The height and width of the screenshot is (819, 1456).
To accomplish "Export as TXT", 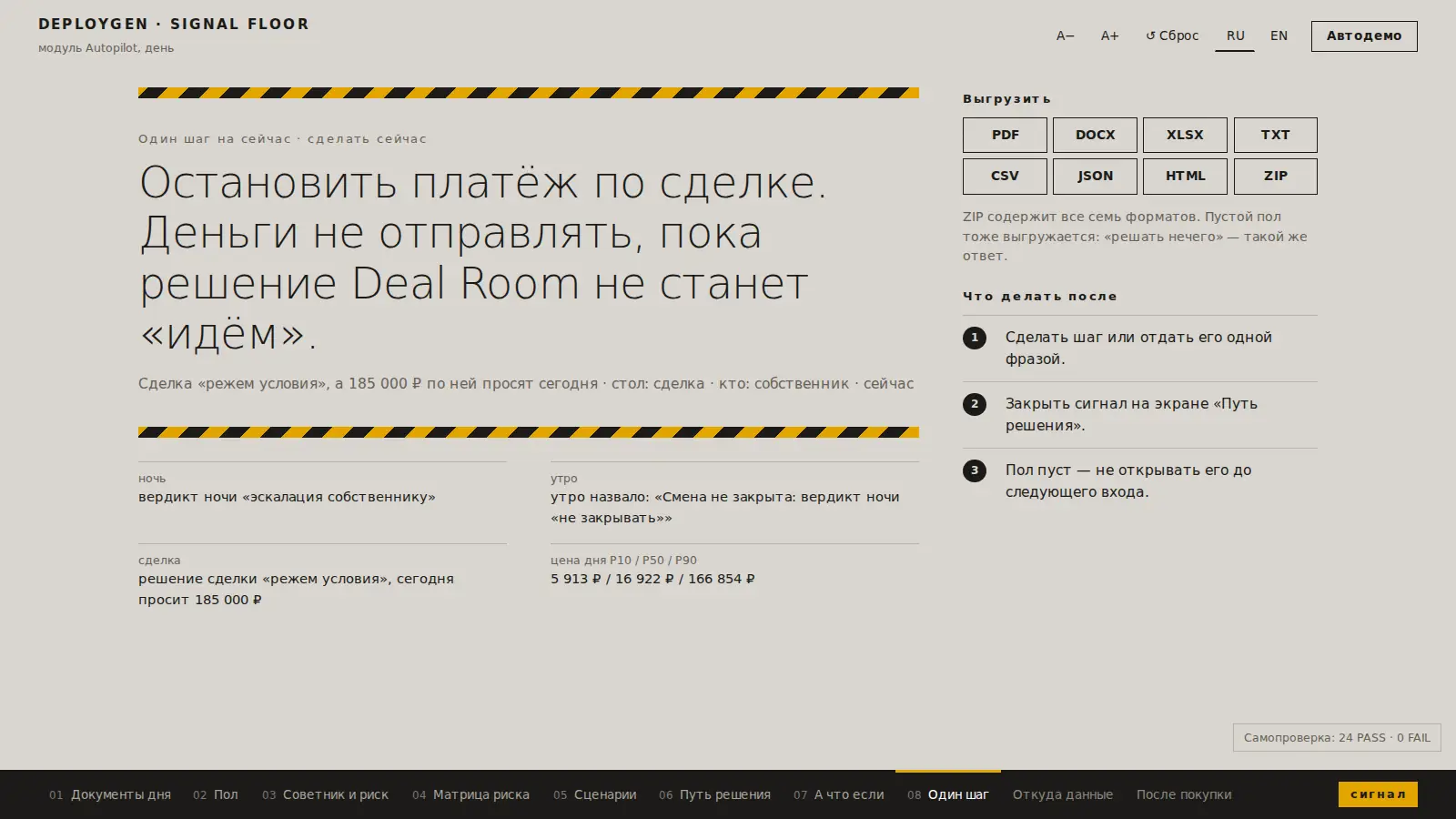I will click(x=1275, y=135).
